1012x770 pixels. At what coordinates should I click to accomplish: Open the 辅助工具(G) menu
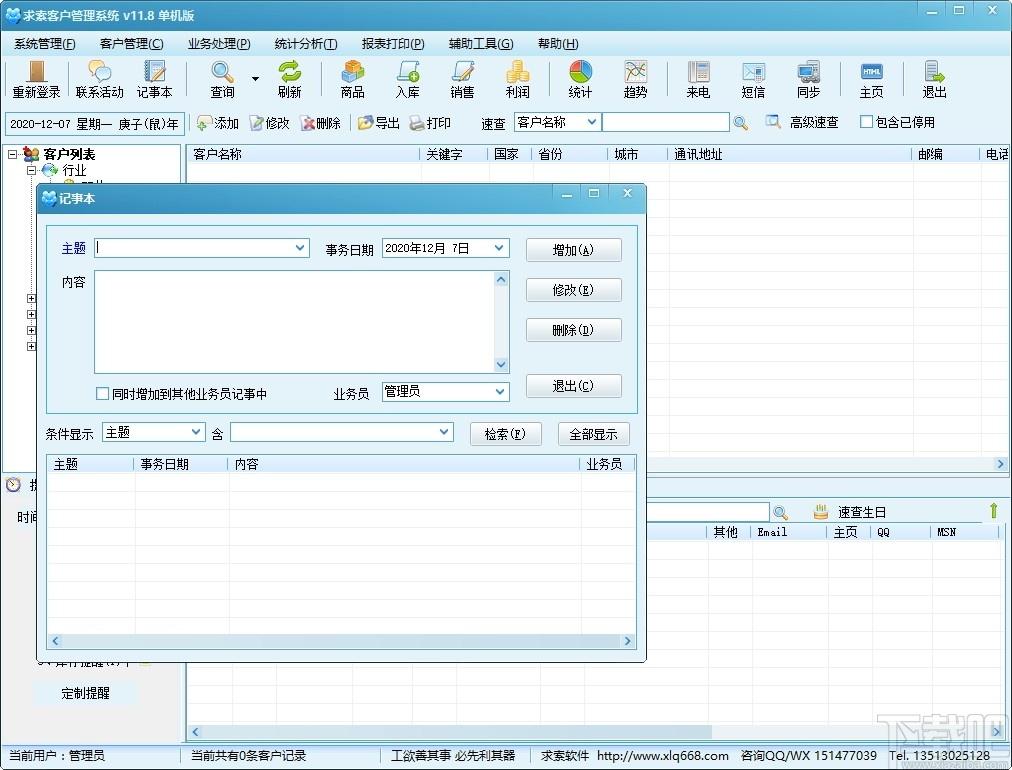481,44
